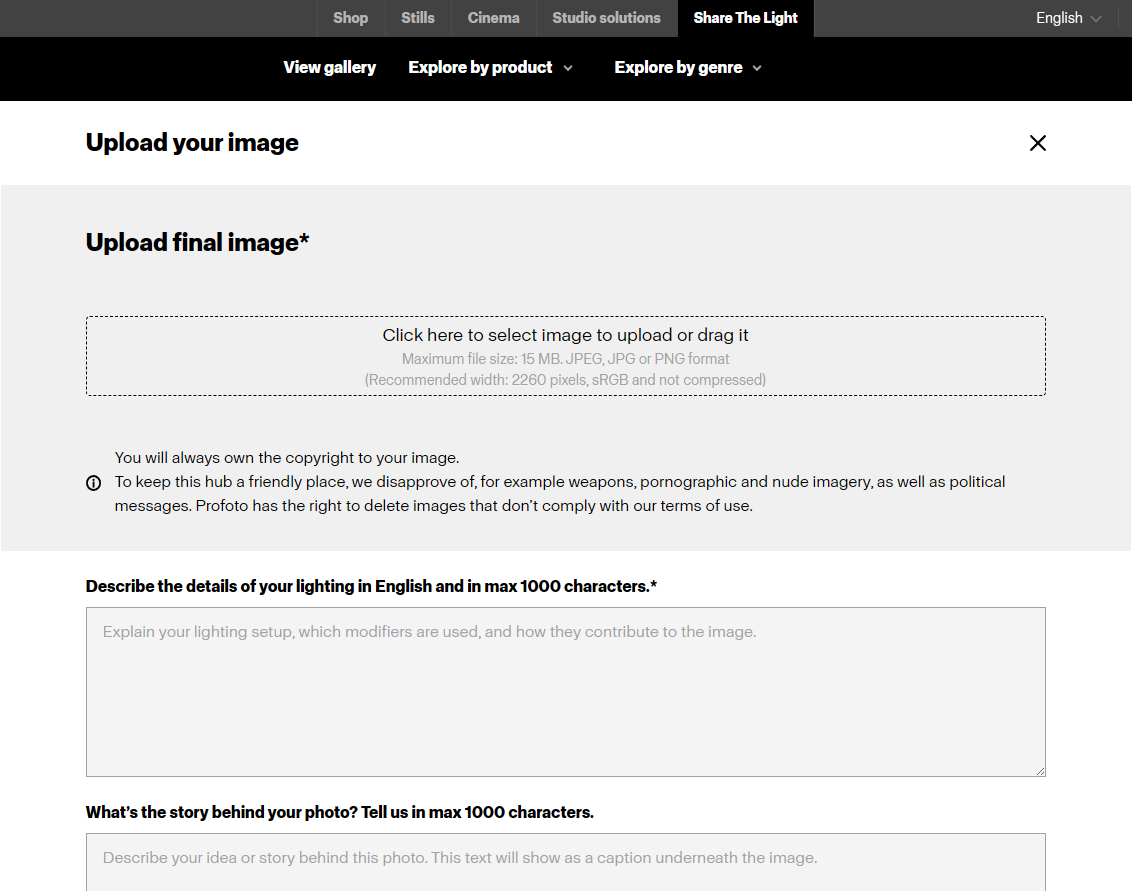The height and width of the screenshot is (891, 1132).
Task: Click the dashed upload area to select image
Action: [x=565, y=356]
